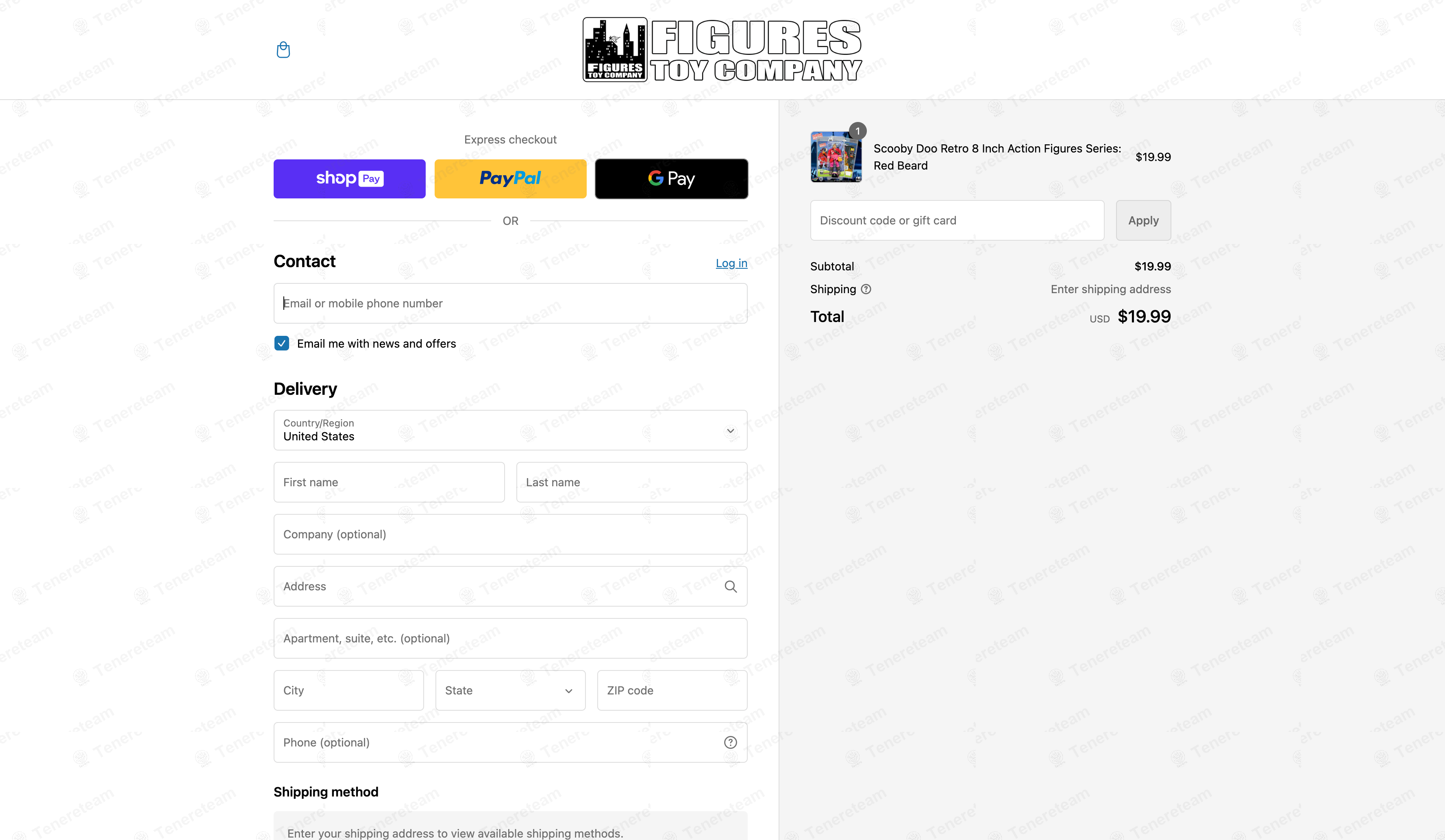Click the Red Beard product thumbnail

pos(836,157)
